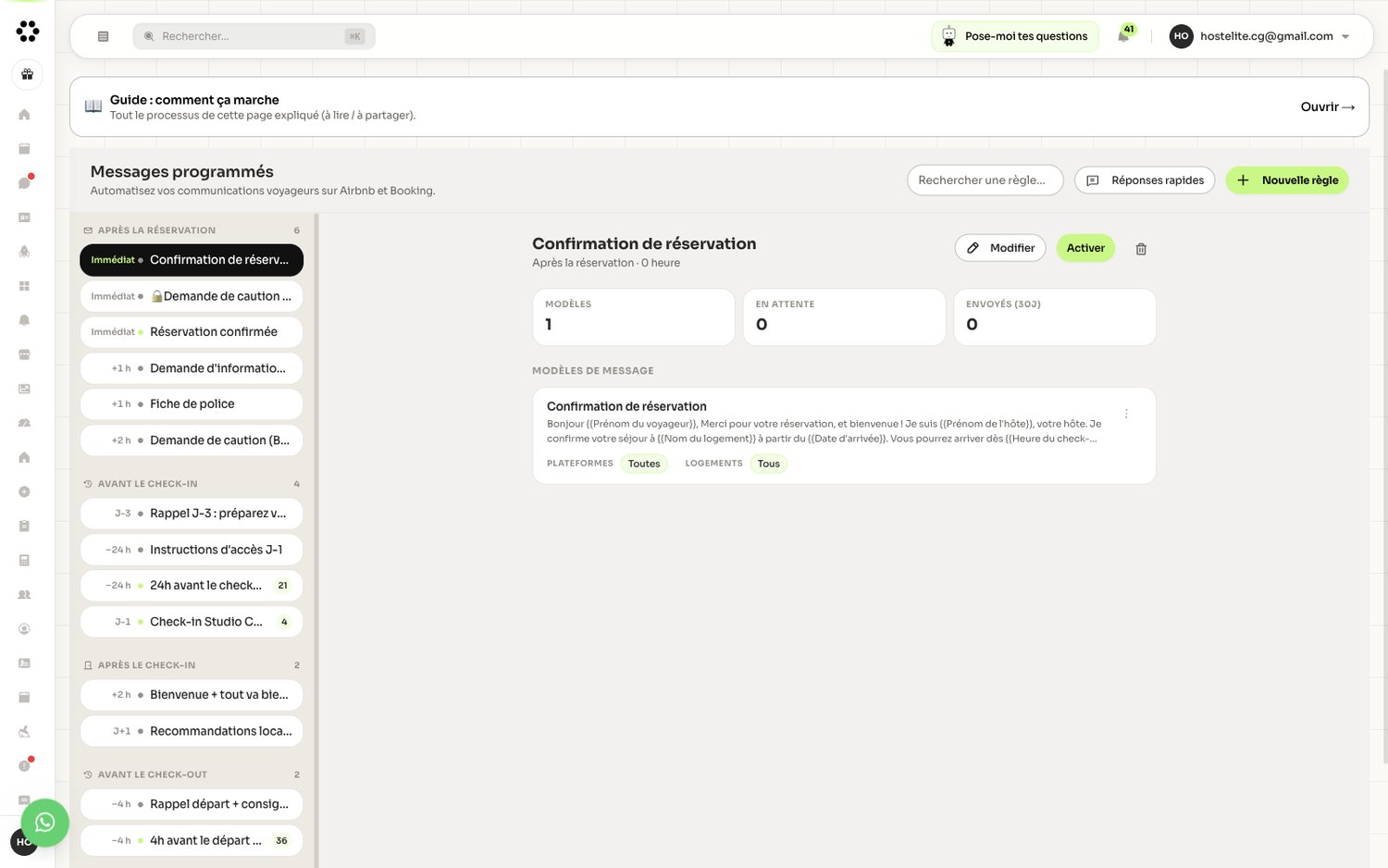Open the rocket icon in sidebar
Viewport: 1388px width, 868px height.
pos(25,252)
